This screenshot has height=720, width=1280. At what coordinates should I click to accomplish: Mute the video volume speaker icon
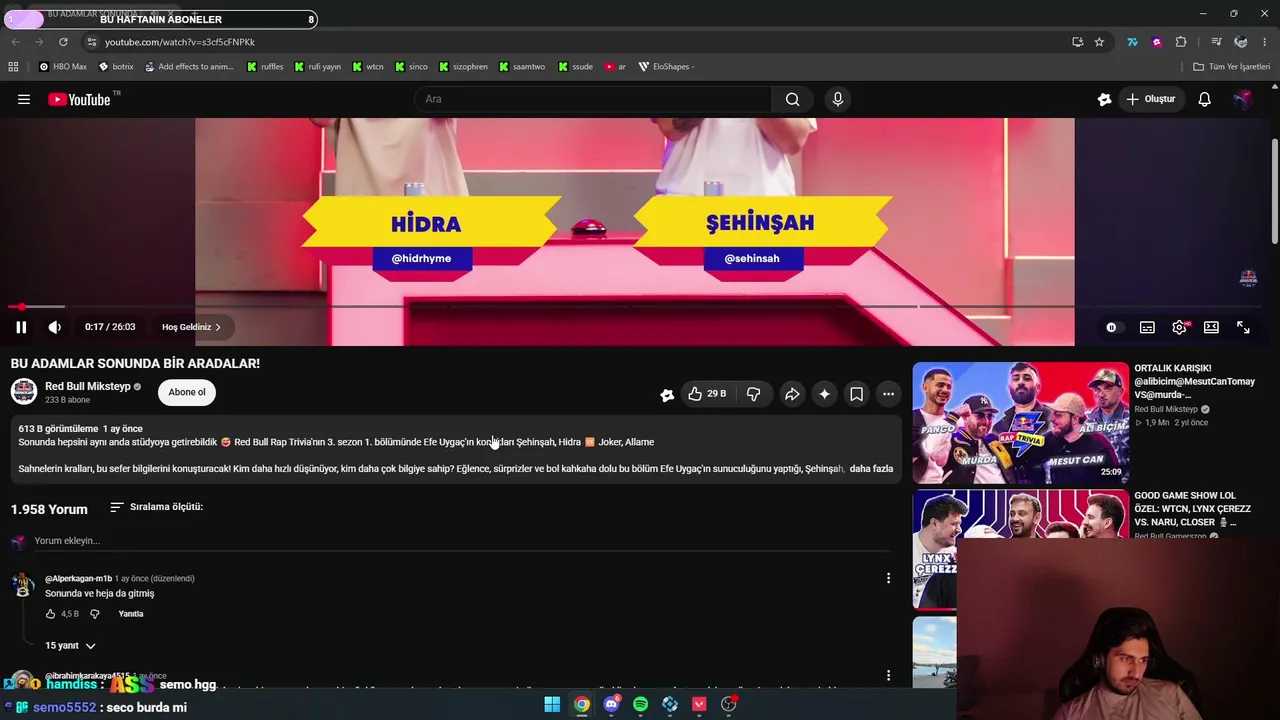click(55, 327)
